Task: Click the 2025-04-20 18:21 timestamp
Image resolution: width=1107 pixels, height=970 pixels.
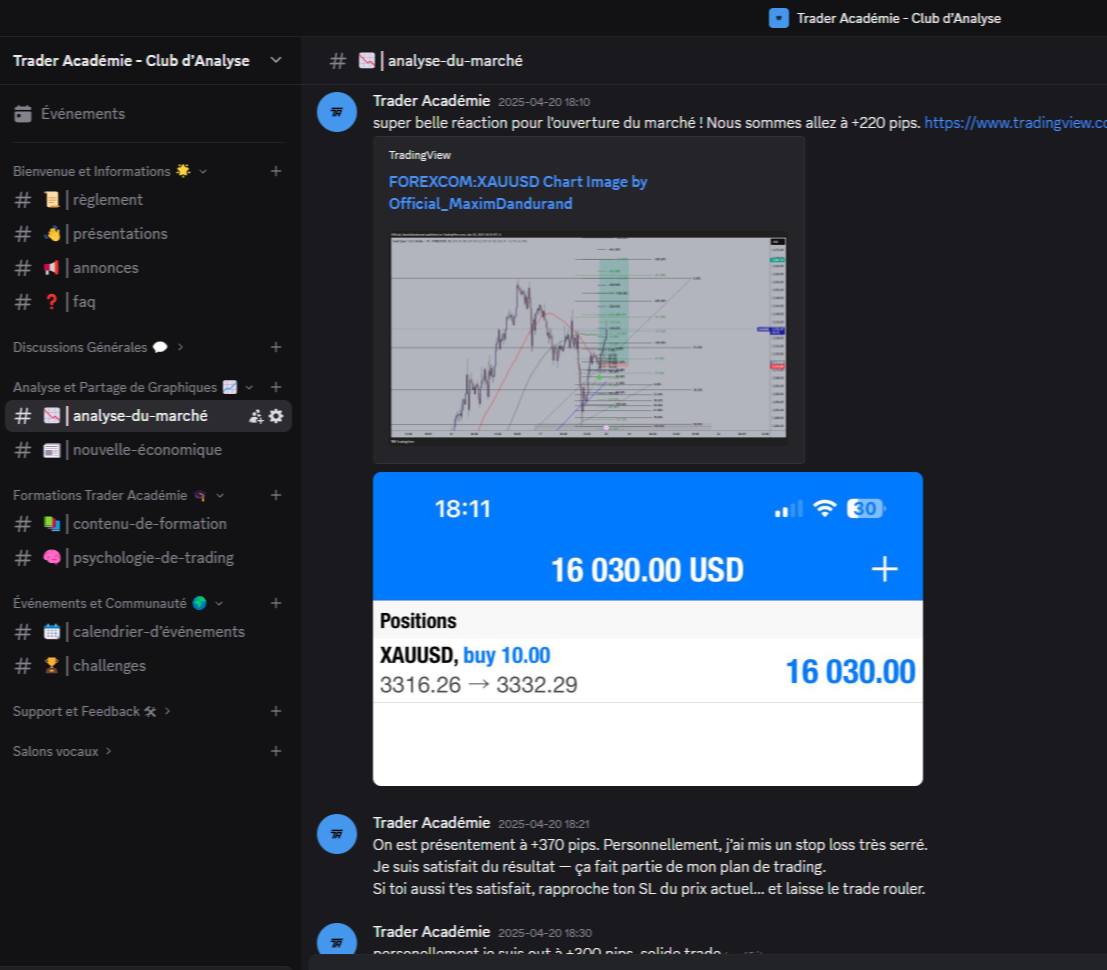Action: [544, 824]
